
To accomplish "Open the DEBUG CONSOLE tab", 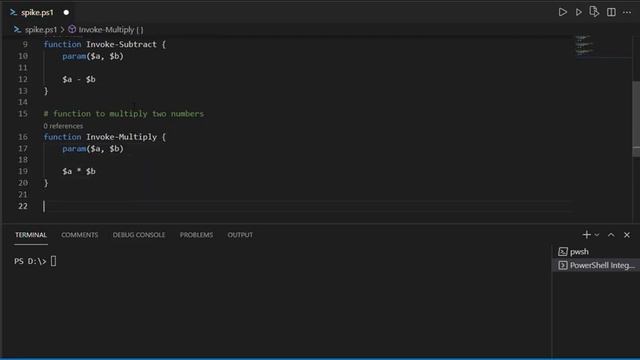I will coord(139,235).
